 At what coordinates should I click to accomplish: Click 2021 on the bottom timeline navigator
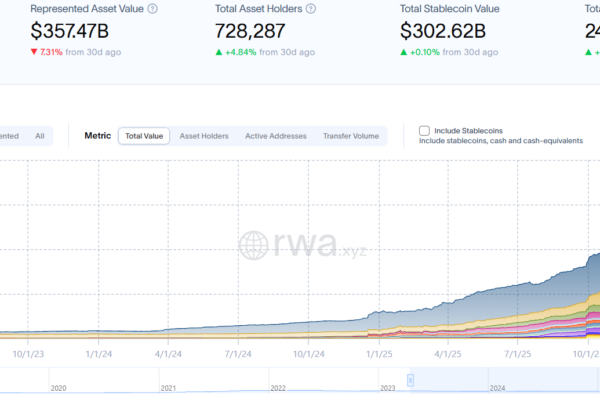pos(168,388)
